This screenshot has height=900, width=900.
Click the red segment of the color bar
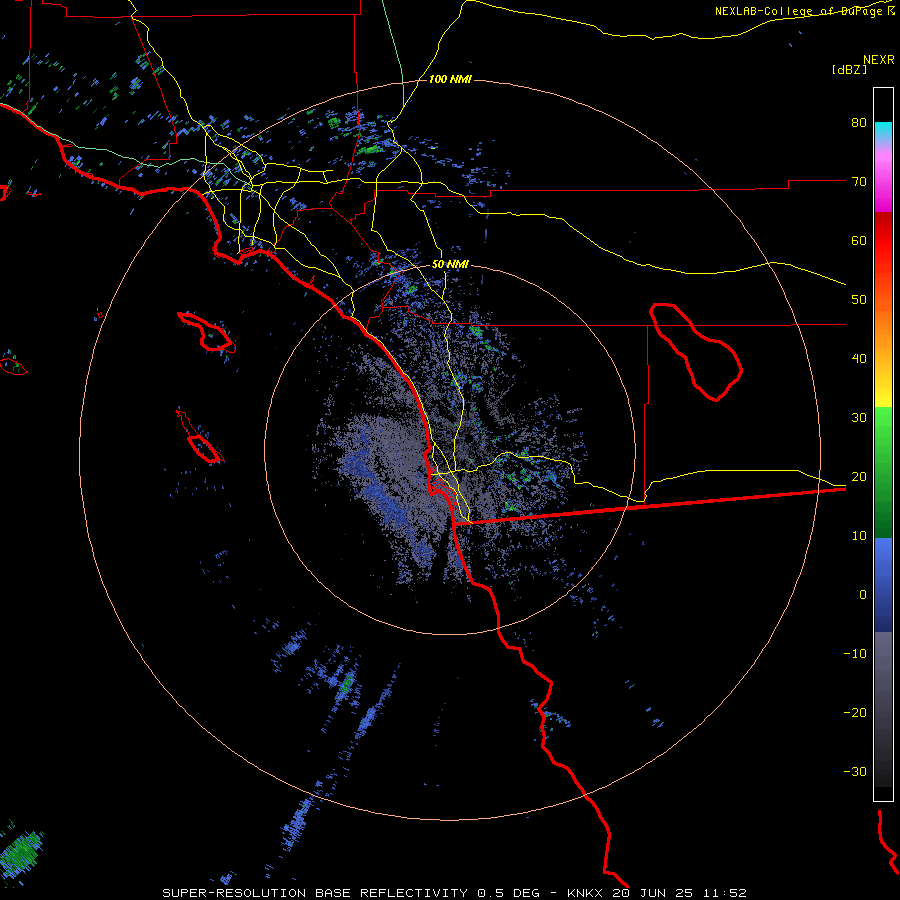883,241
